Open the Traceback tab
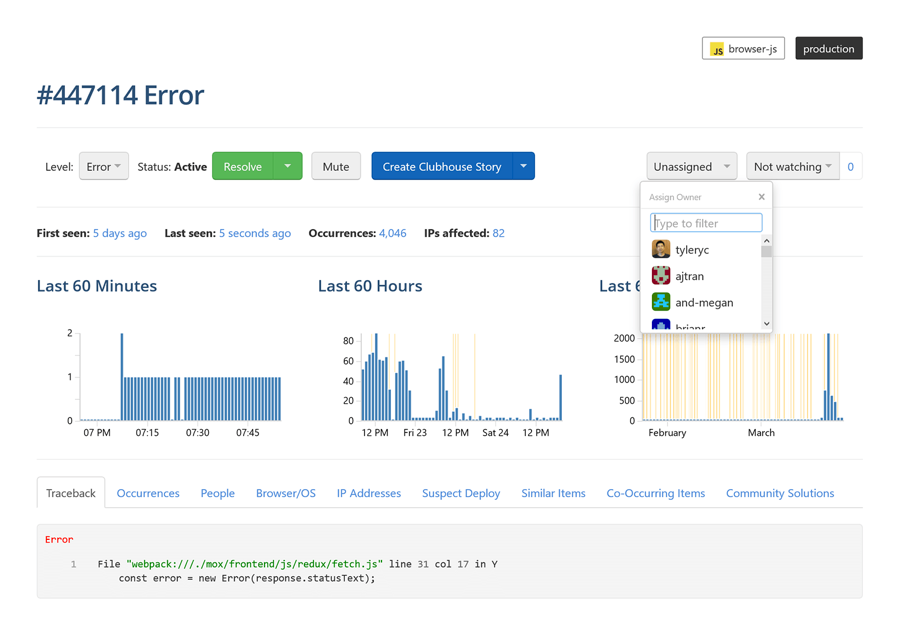This screenshot has height=629, width=899. click(71, 493)
